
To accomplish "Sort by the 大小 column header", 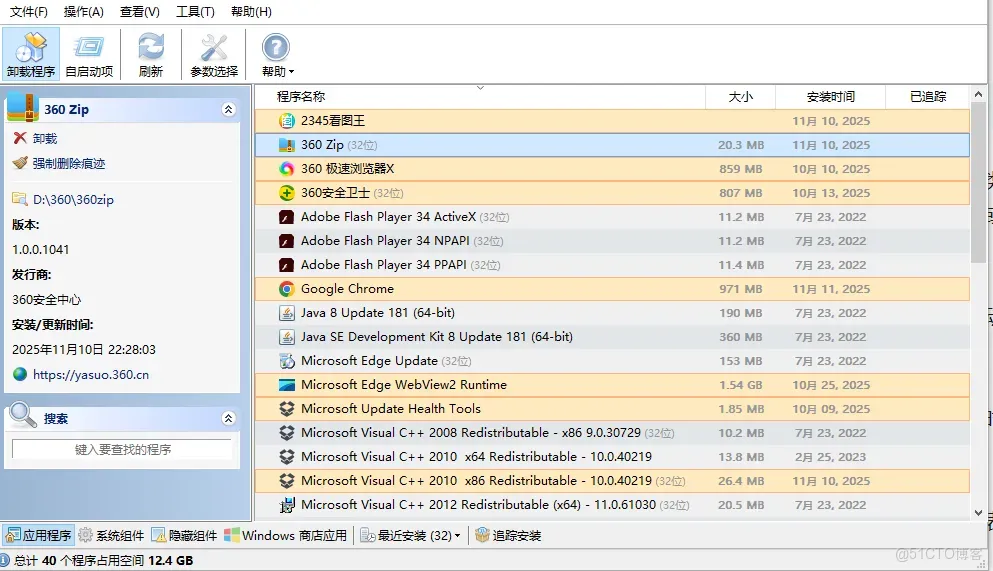I will [x=740, y=97].
